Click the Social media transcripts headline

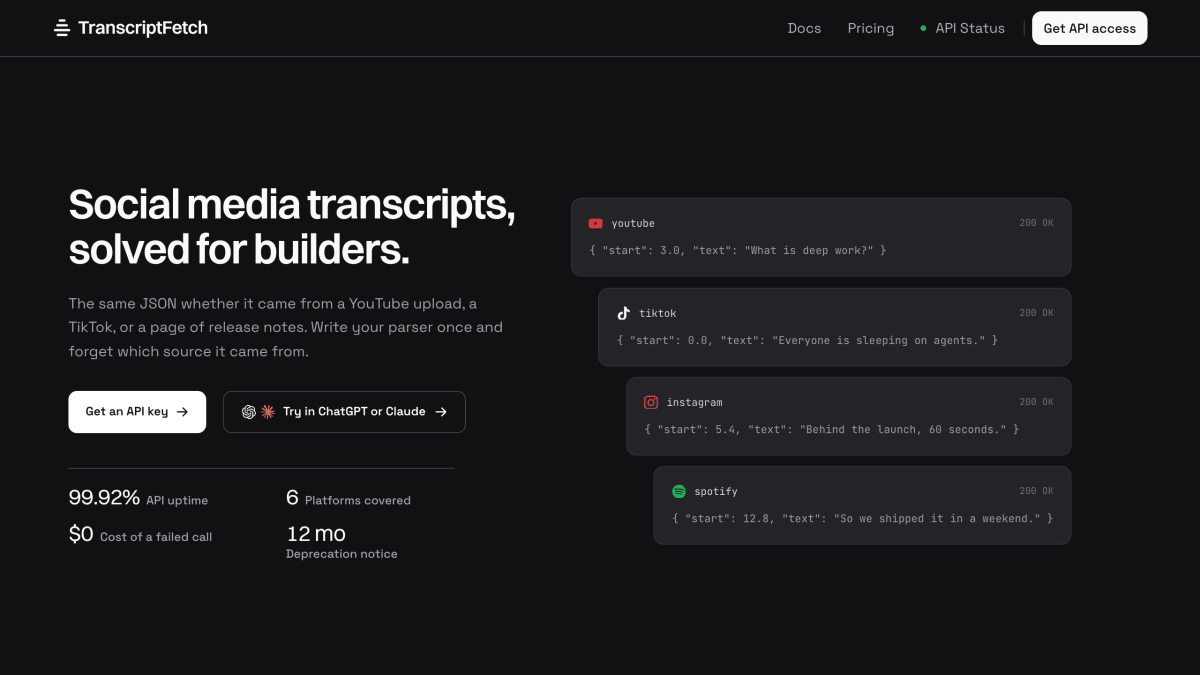[292, 227]
